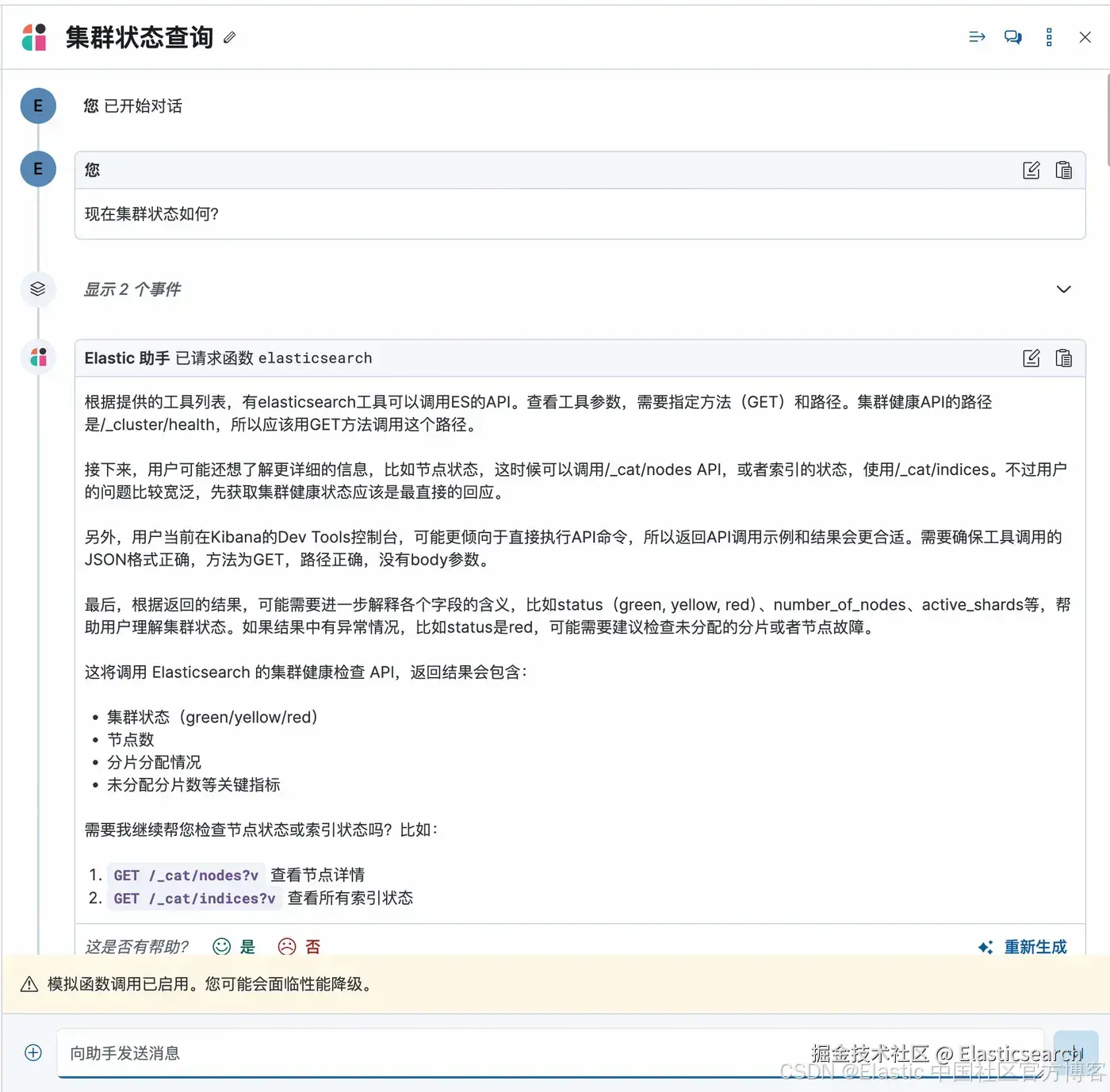The image size is (1110, 1092).
Task: Edit the conversation title with pencil icon
Action: (x=229, y=37)
